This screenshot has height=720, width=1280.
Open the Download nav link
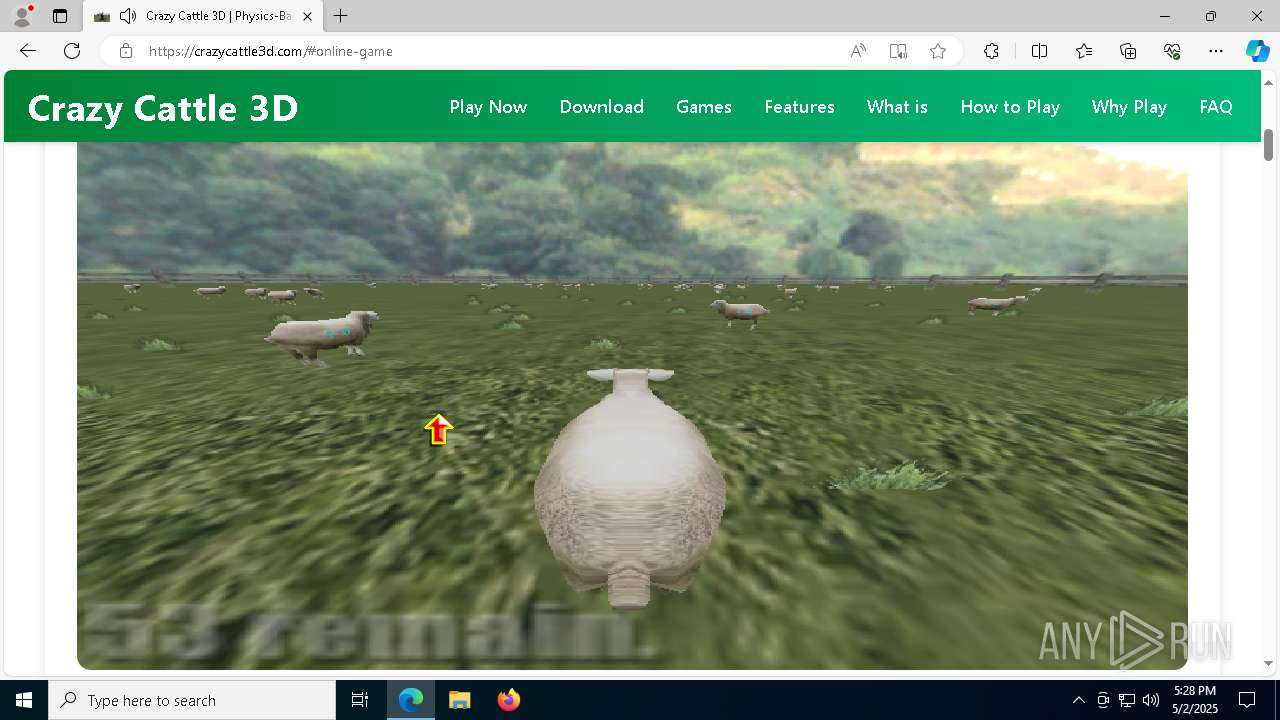[602, 107]
